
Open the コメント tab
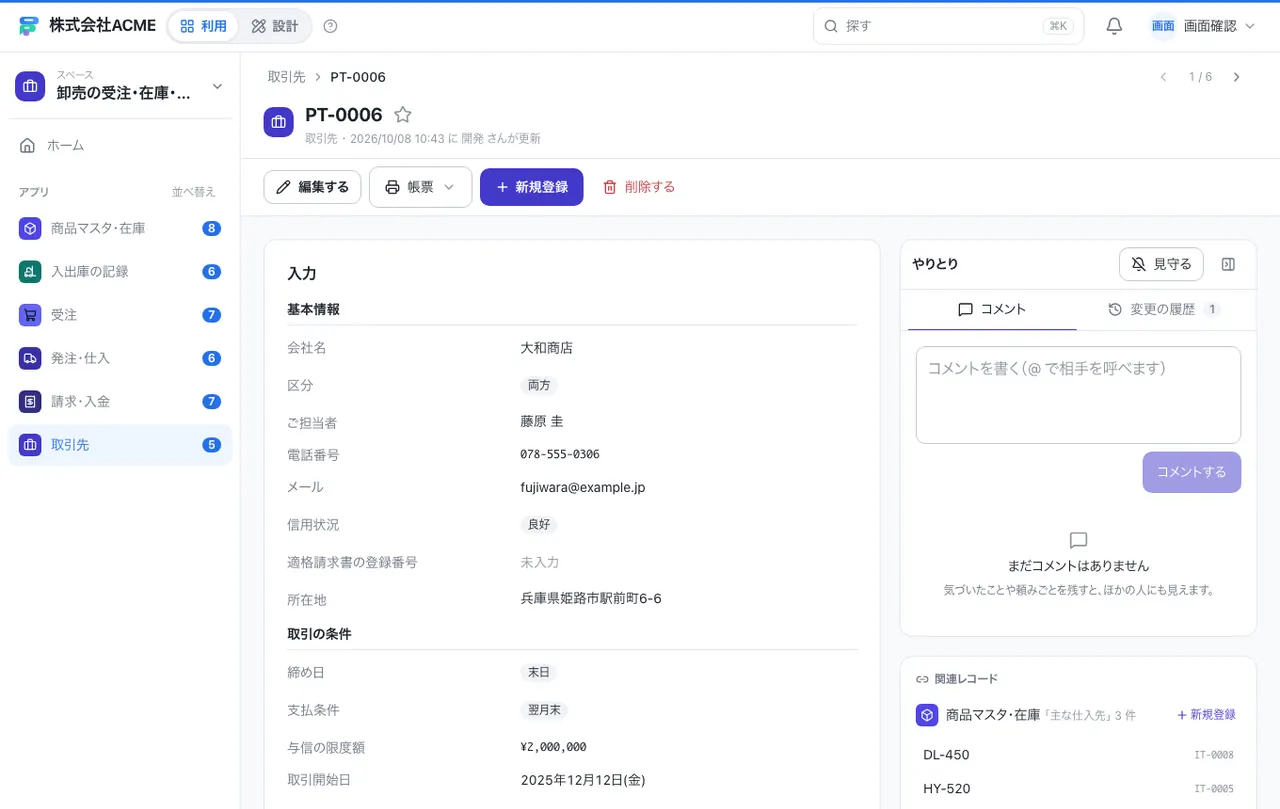click(x=992, y=310)
